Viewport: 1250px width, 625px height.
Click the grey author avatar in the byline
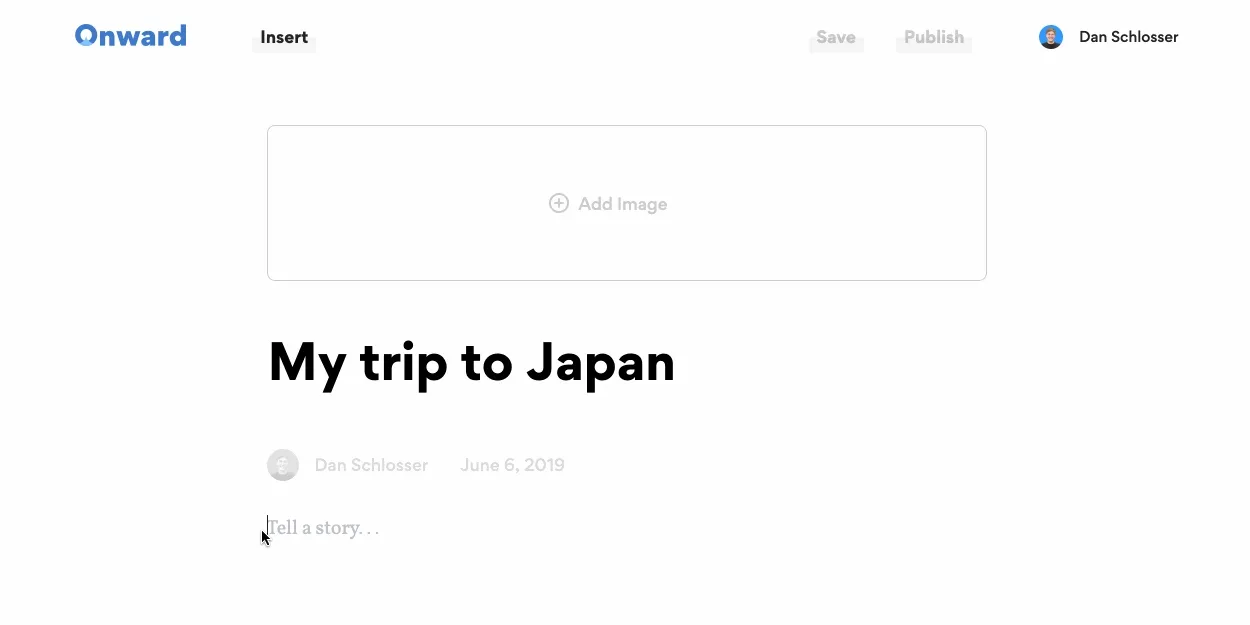click(283, 465)
